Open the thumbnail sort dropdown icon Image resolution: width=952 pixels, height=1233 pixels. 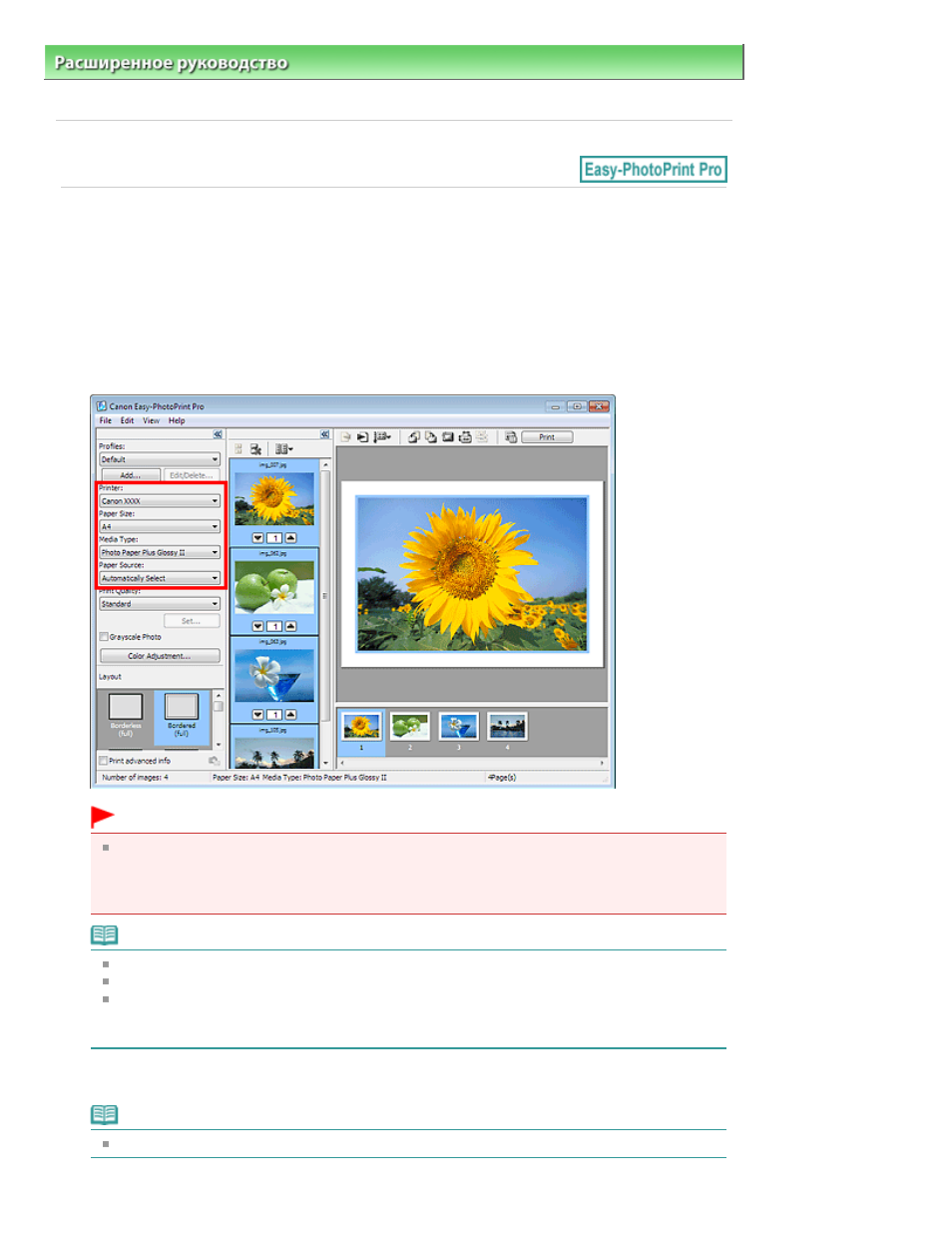[283, 449]
